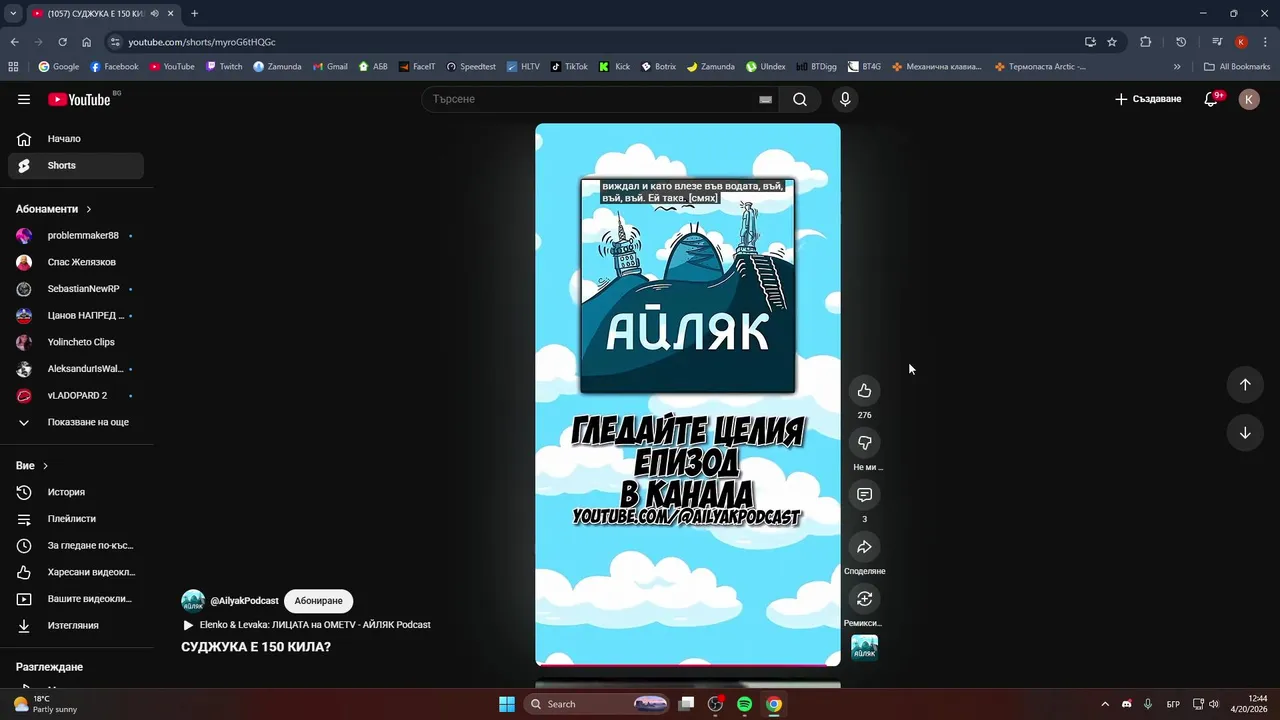Go to the next short

pos(1245,433)
